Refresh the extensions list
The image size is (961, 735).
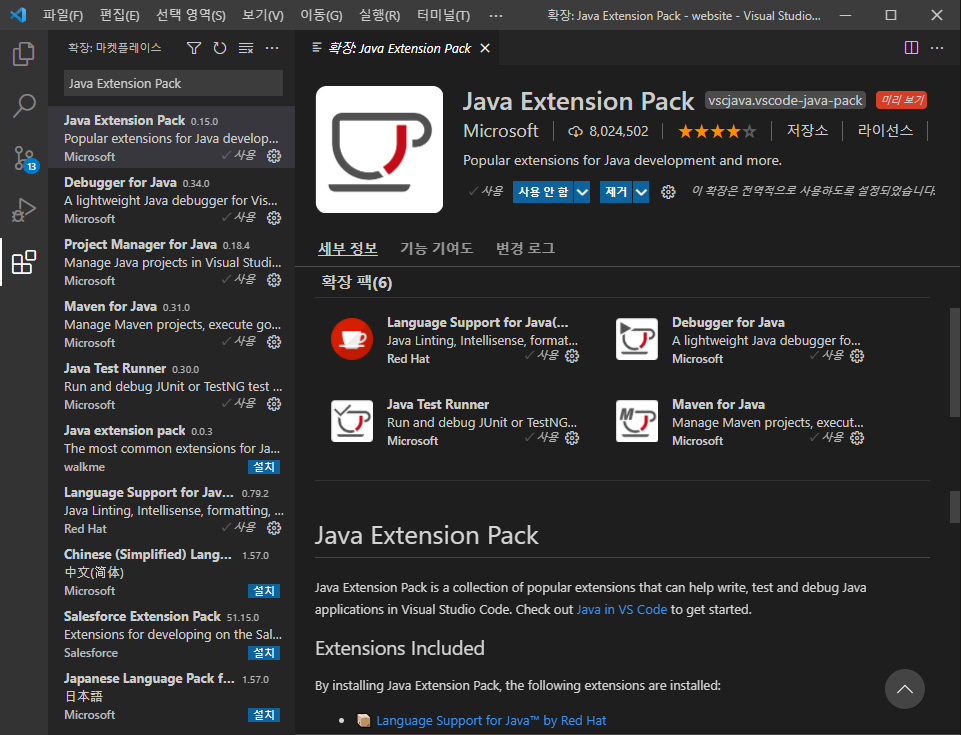point(220,48)
